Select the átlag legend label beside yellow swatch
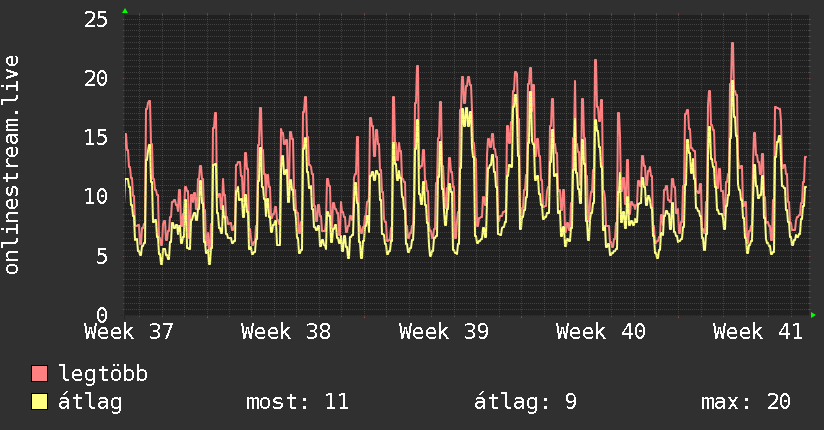This screenshot has width=824, height=430. tap(90, 402)
